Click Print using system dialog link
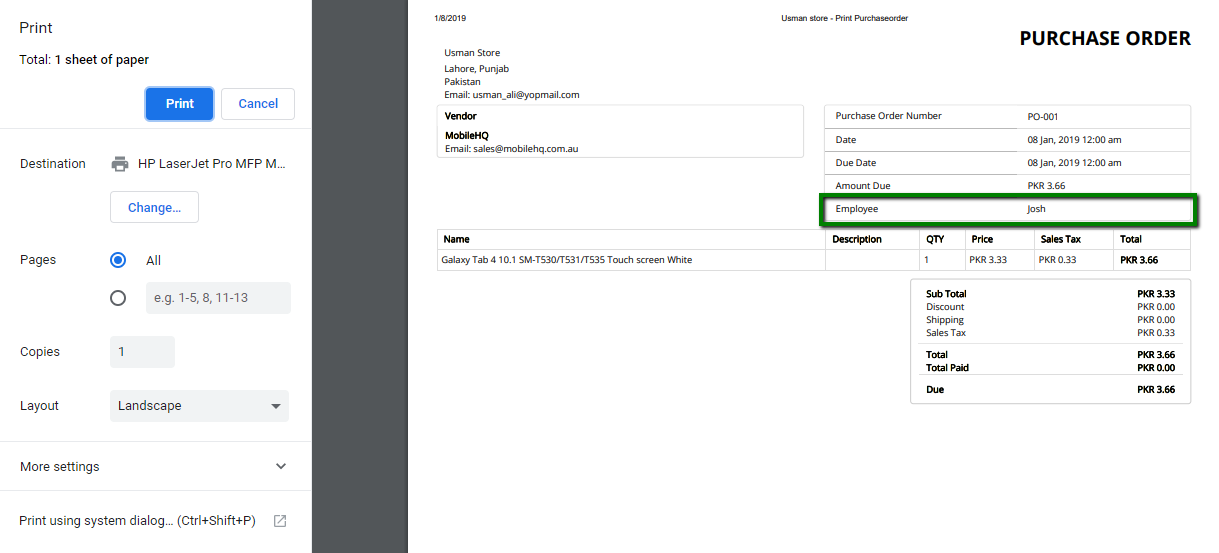Image resolution: width=1219 pixels, height=553 pixels. coord(137,521)
